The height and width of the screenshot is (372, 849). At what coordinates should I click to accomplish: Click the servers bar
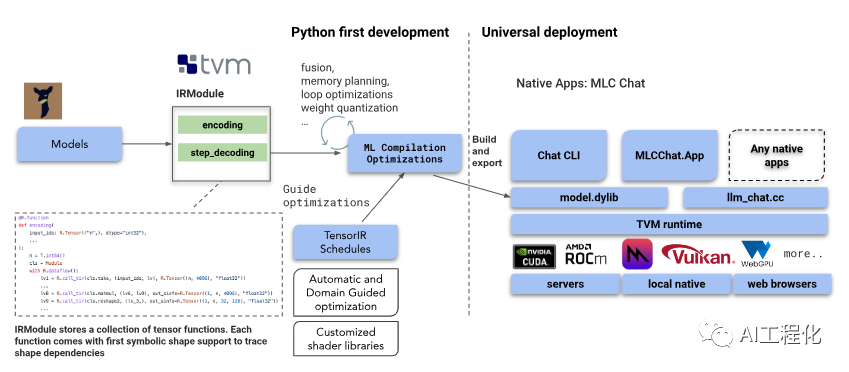point(565,284)
